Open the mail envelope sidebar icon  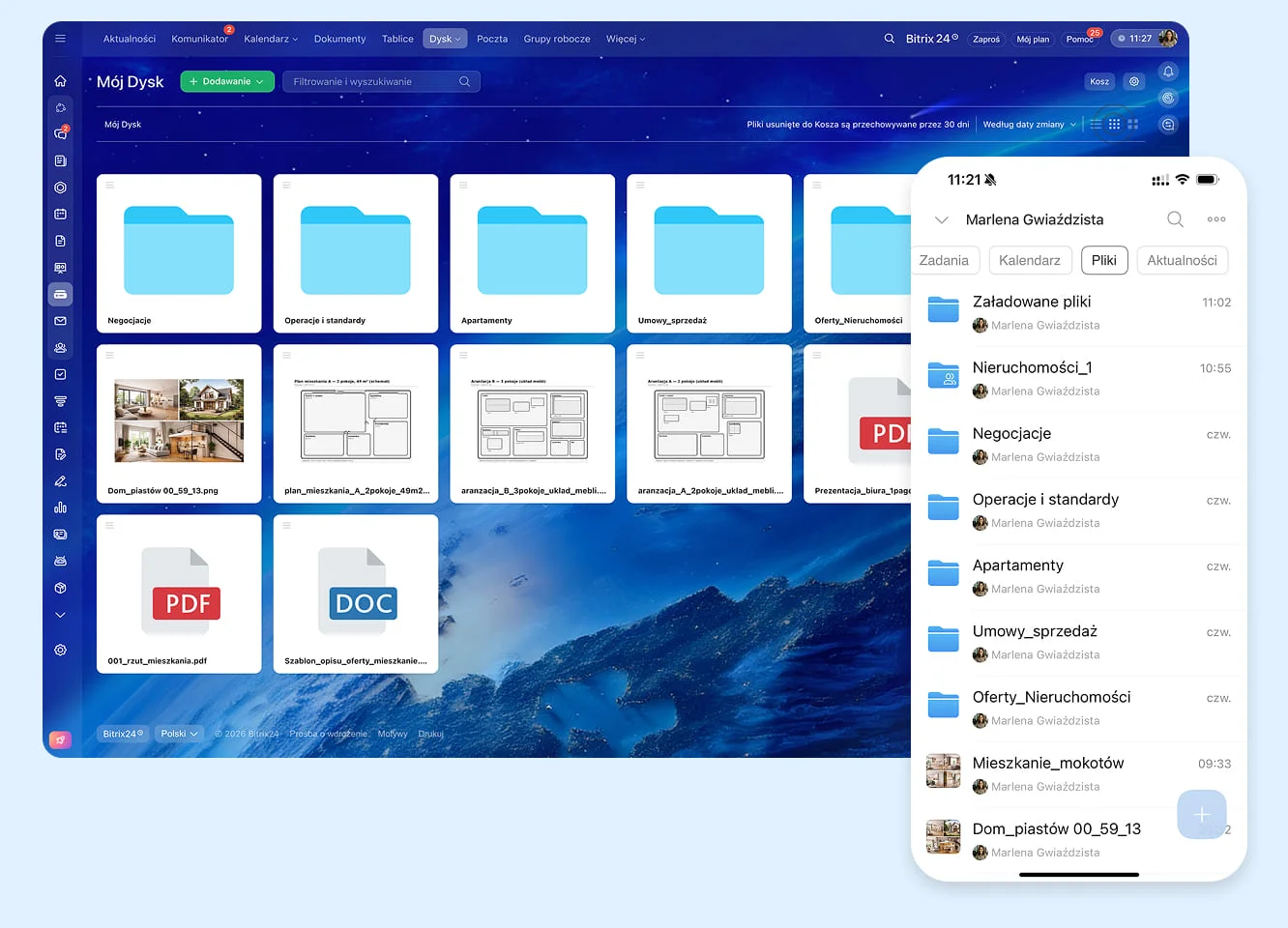[60, 321]
